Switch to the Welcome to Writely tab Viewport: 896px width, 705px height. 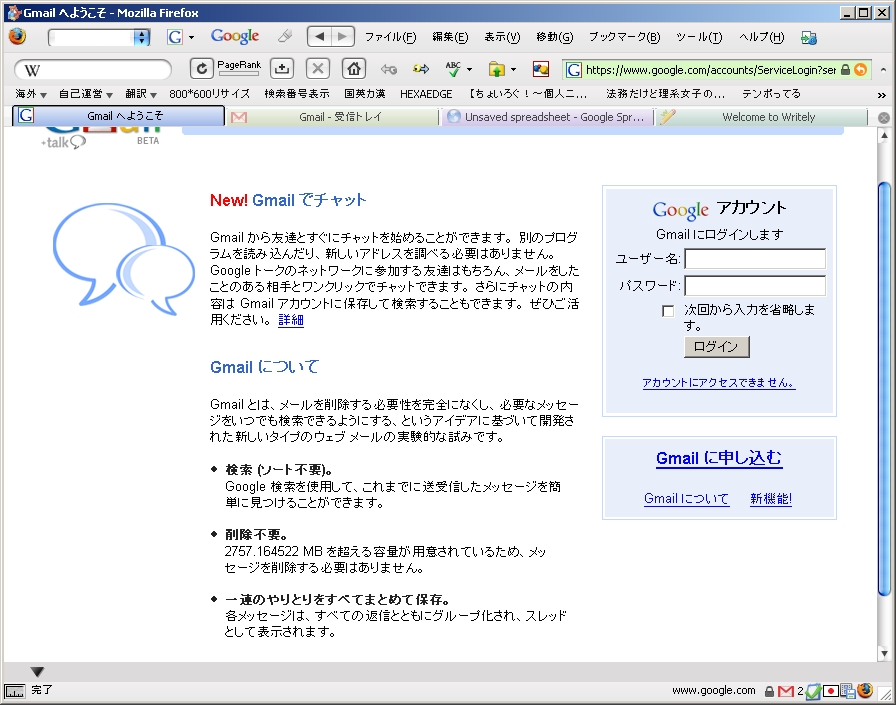pyautogui.click(x=762, y=117)
